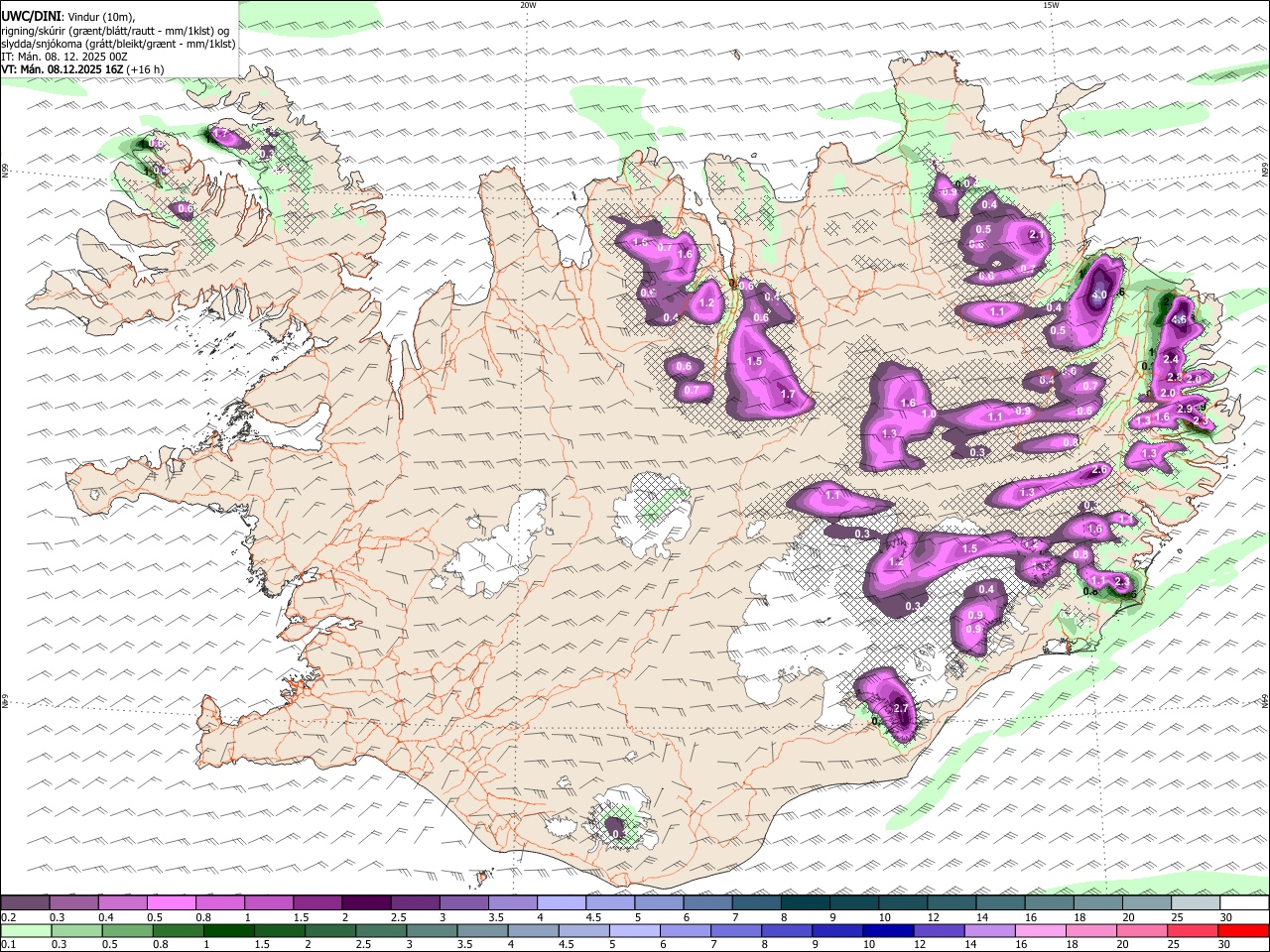The image size is (1270, 952).
Task: Click the 0.2 label on the snow scale
Action: coord(9,917)
